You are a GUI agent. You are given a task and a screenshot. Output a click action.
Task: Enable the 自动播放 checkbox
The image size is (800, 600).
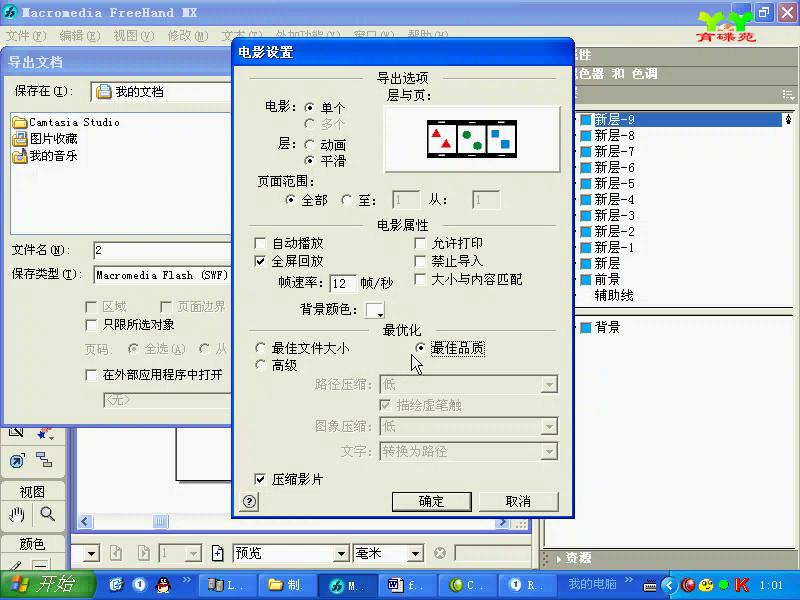click(x=260, y=243)
